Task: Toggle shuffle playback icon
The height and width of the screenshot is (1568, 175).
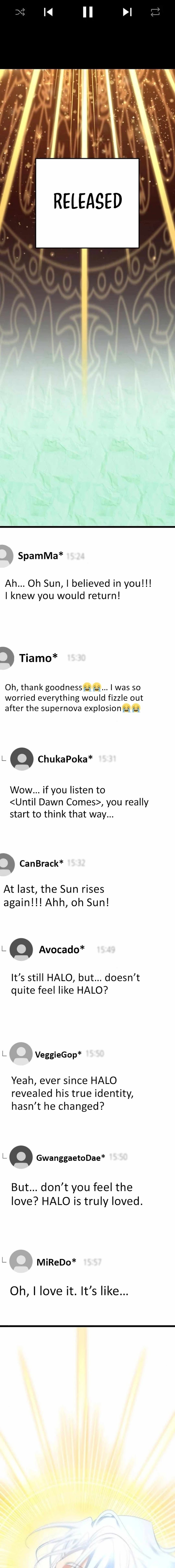Action: coord(20,12)
